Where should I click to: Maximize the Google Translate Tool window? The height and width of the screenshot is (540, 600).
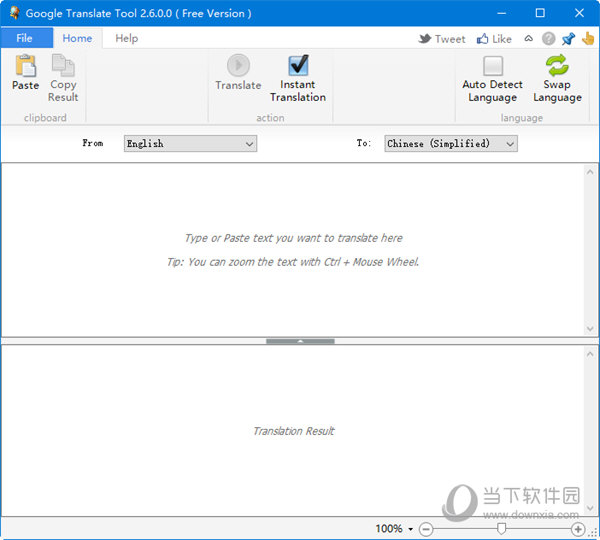pos(540,13)
